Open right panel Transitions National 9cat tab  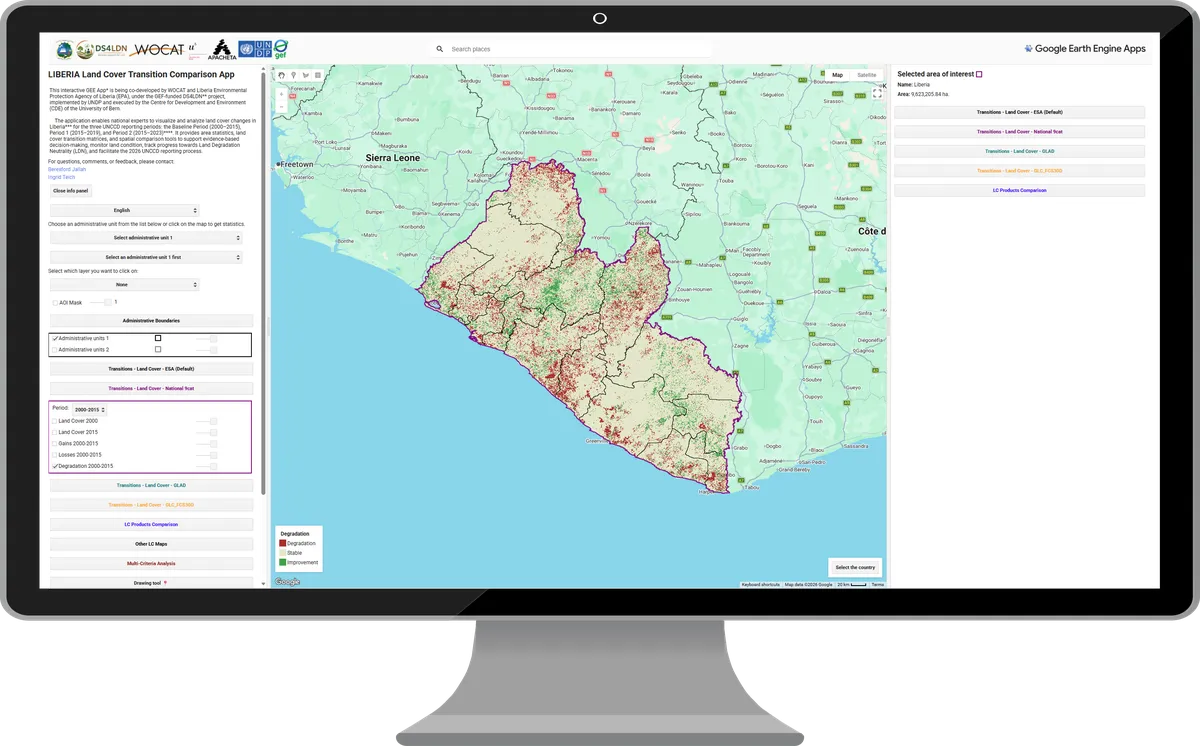(x=1019, y=131)
